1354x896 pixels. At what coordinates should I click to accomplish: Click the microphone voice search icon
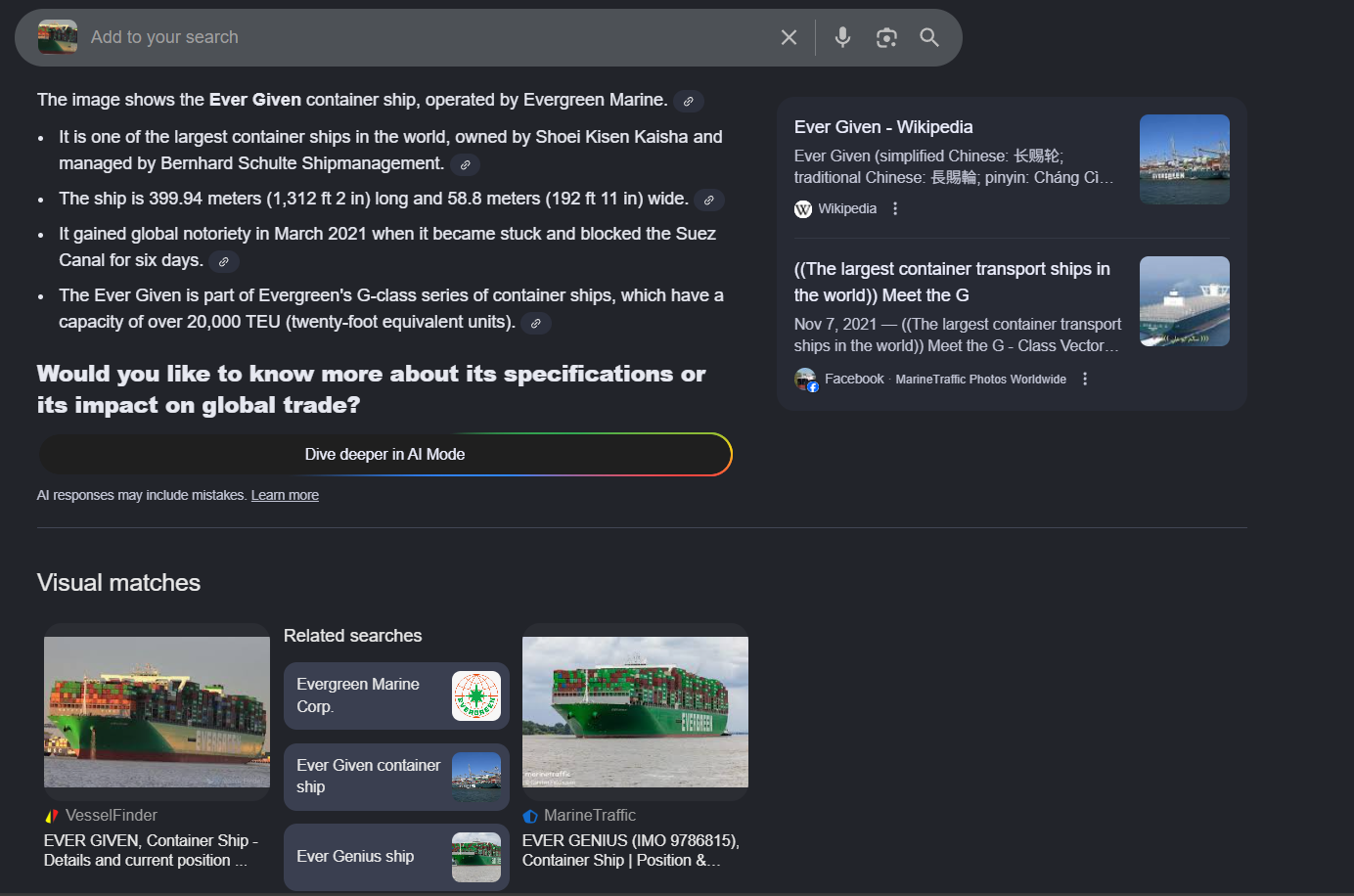click(842, 37)
